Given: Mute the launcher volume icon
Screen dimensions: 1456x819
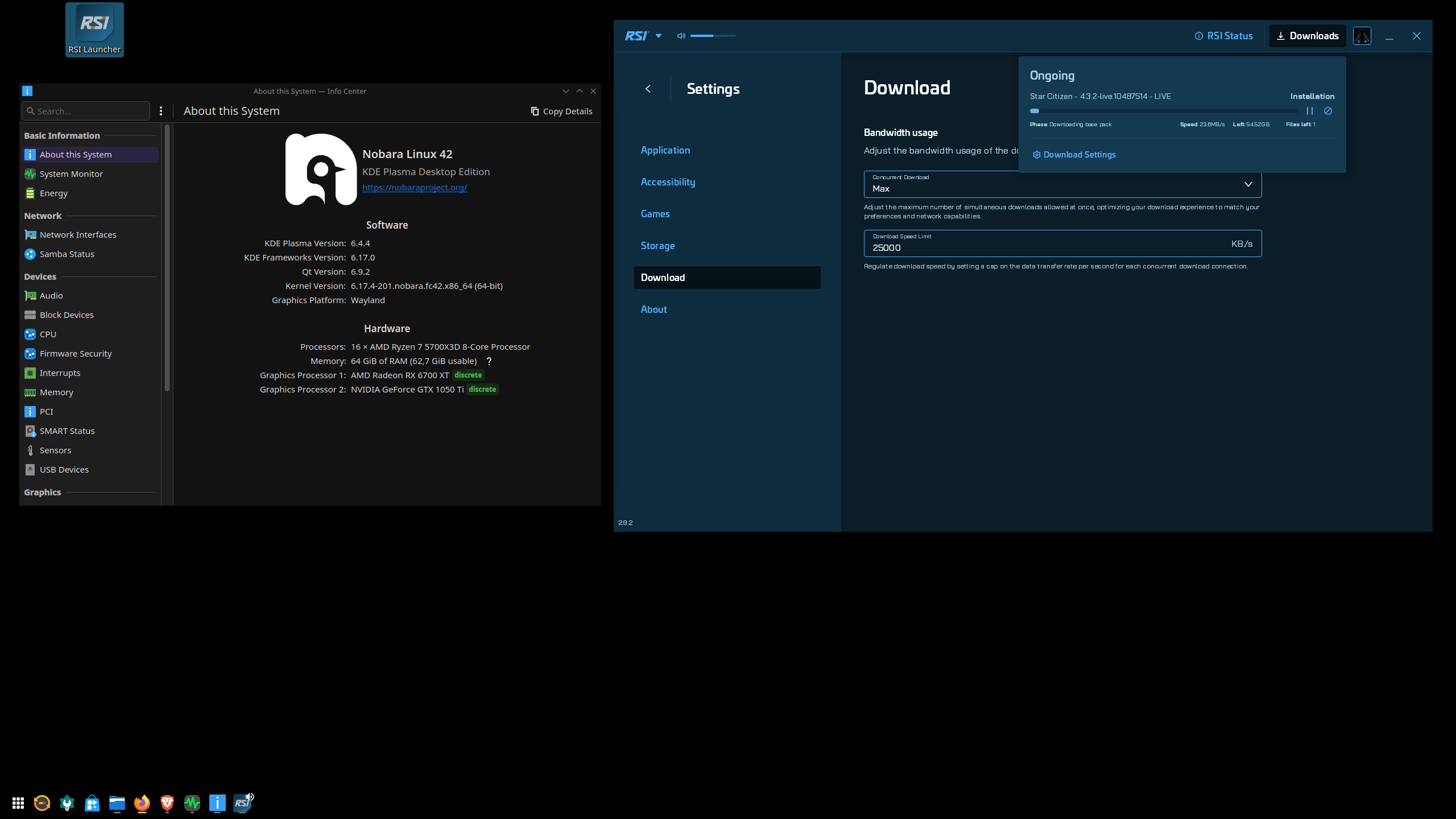Looking at the screenshot, I should click(x=681, y=36).
